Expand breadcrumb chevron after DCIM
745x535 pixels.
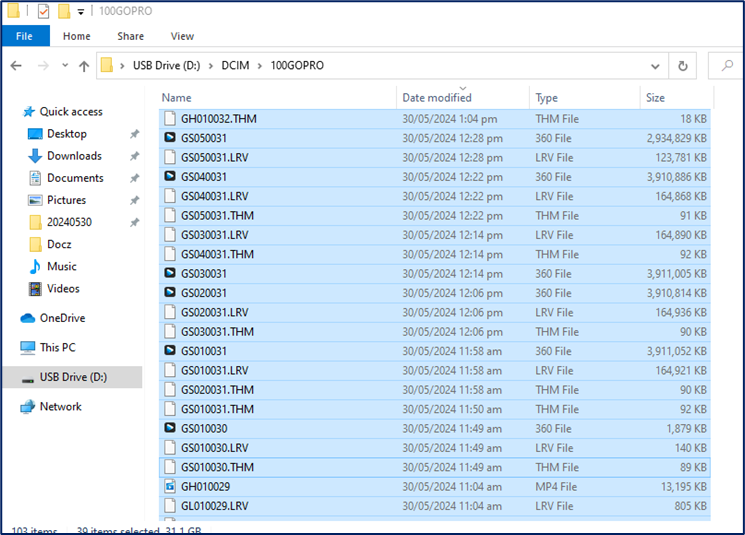point(260,66)
